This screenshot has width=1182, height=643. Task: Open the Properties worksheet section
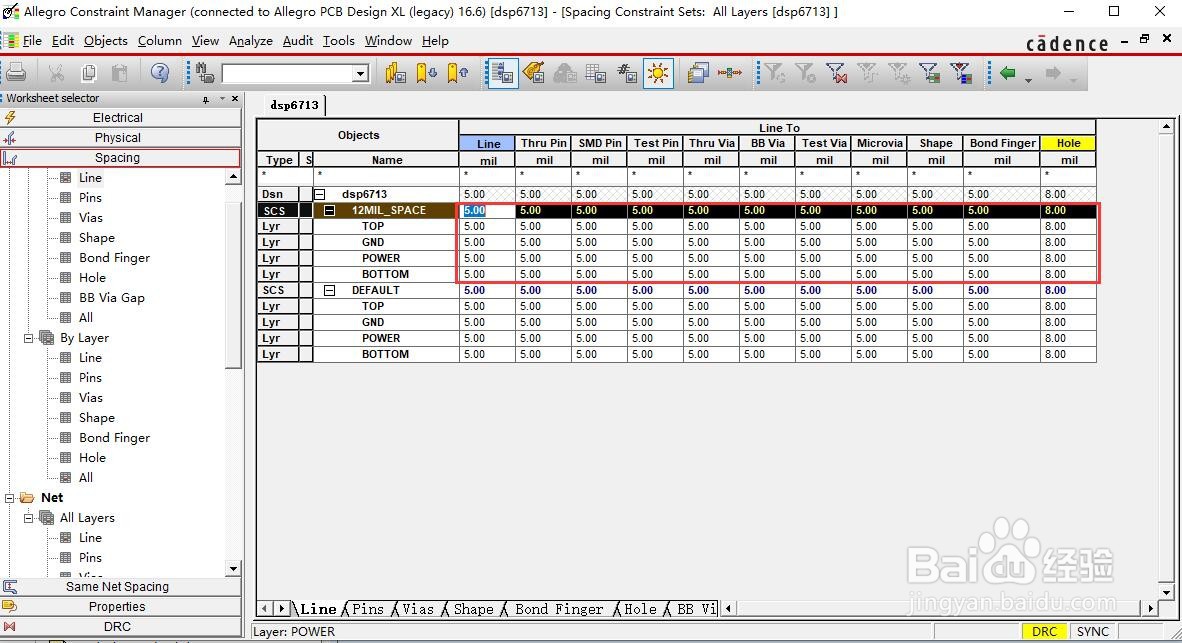coord(121,606)
